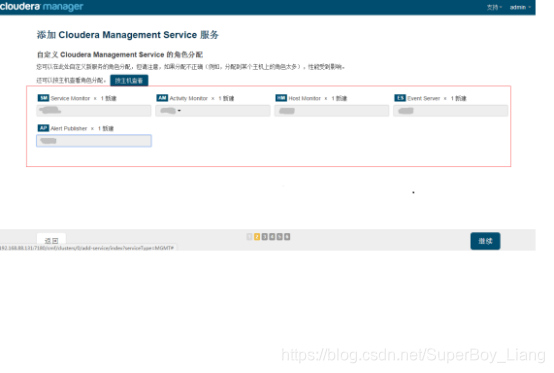Click the 'Event Server' role label
This screenshot has width=554, height=373.
click(424, 98)
